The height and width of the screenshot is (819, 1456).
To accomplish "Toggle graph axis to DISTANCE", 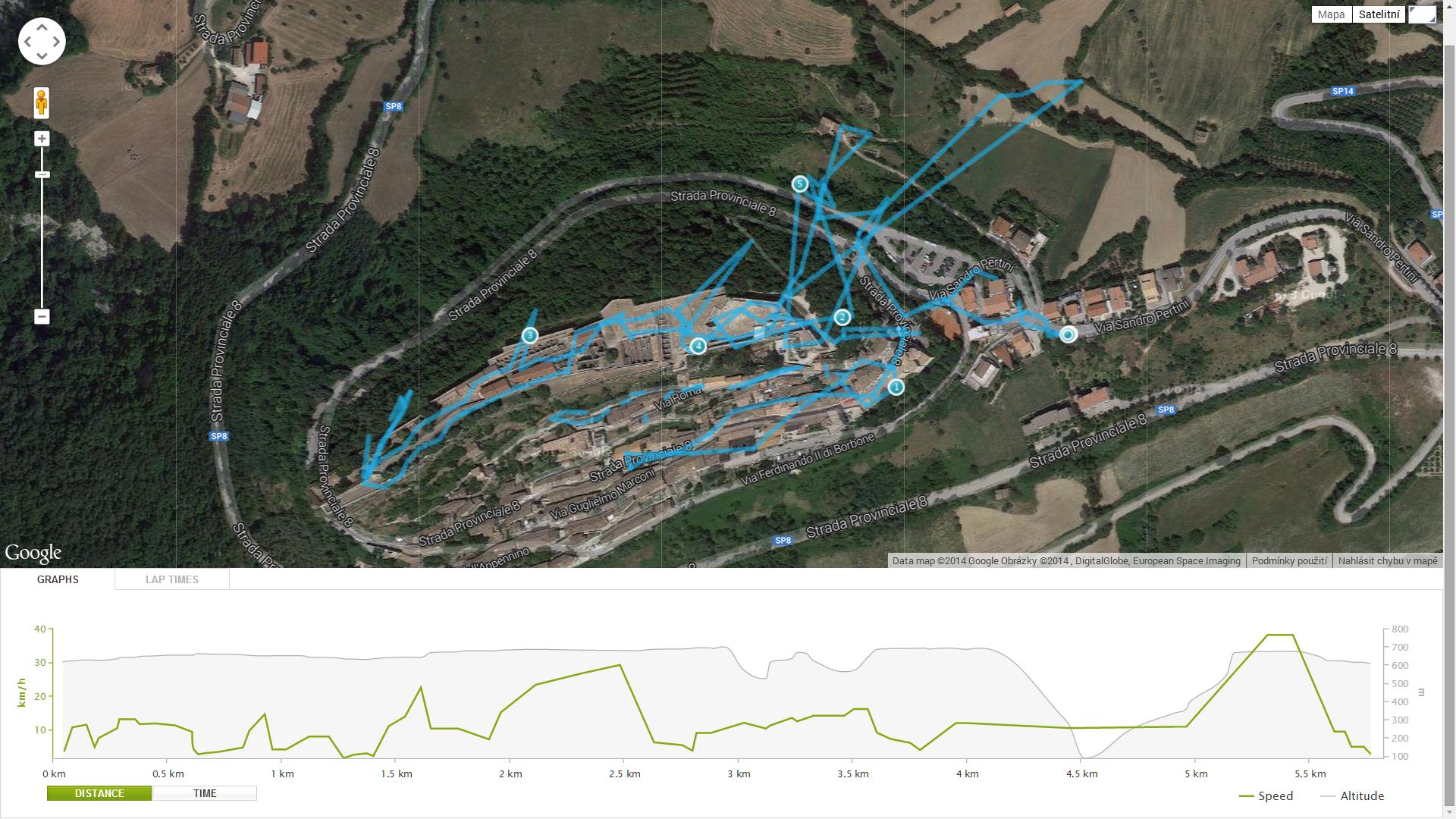I will 99,793.
